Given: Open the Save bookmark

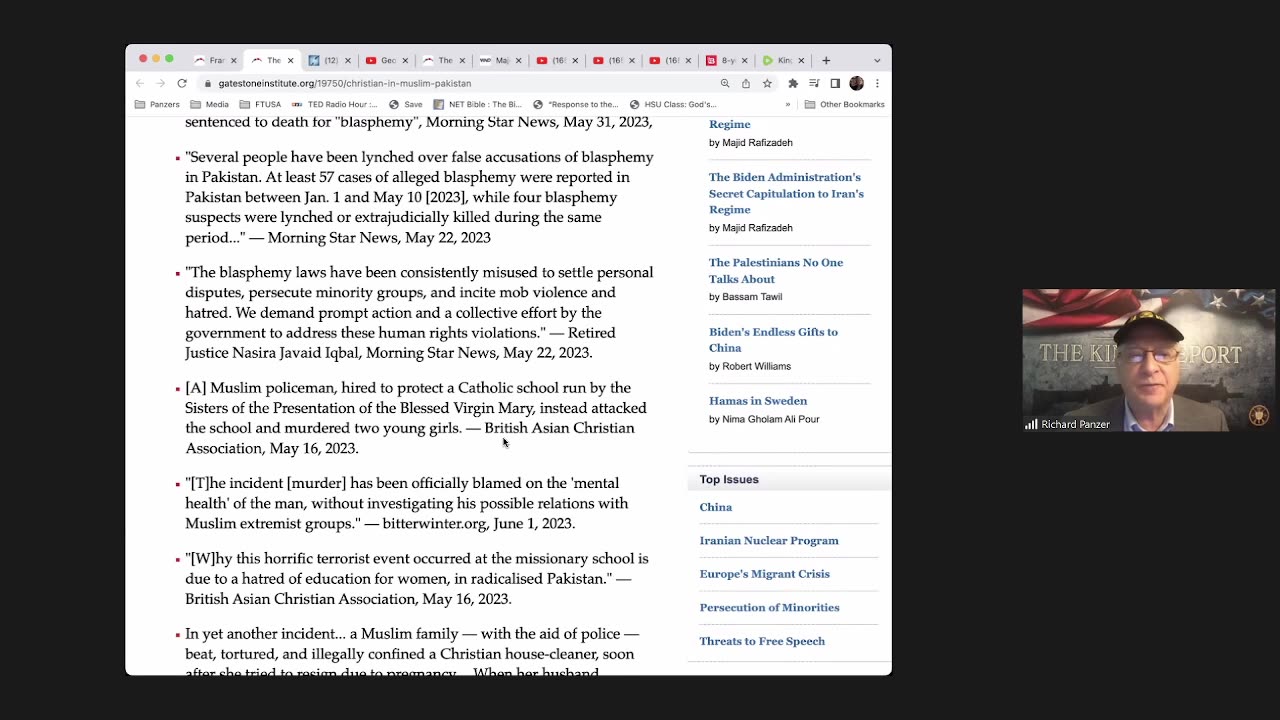Looking at the screenshot, I should 405,104.
